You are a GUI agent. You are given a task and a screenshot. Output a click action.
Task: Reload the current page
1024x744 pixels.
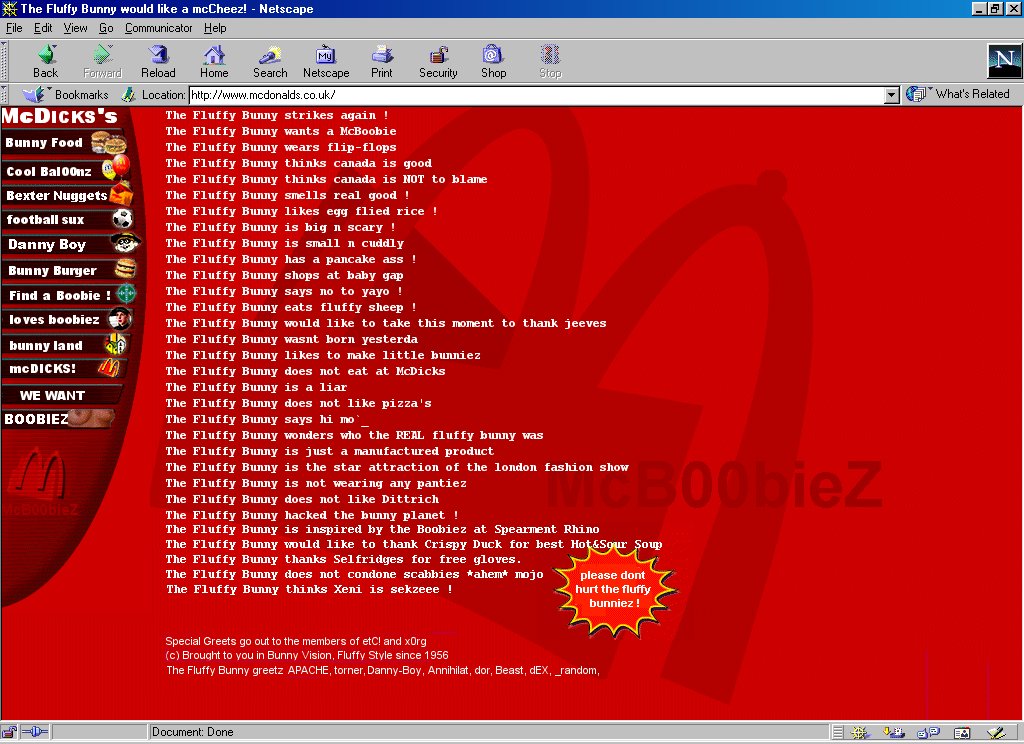158,61
